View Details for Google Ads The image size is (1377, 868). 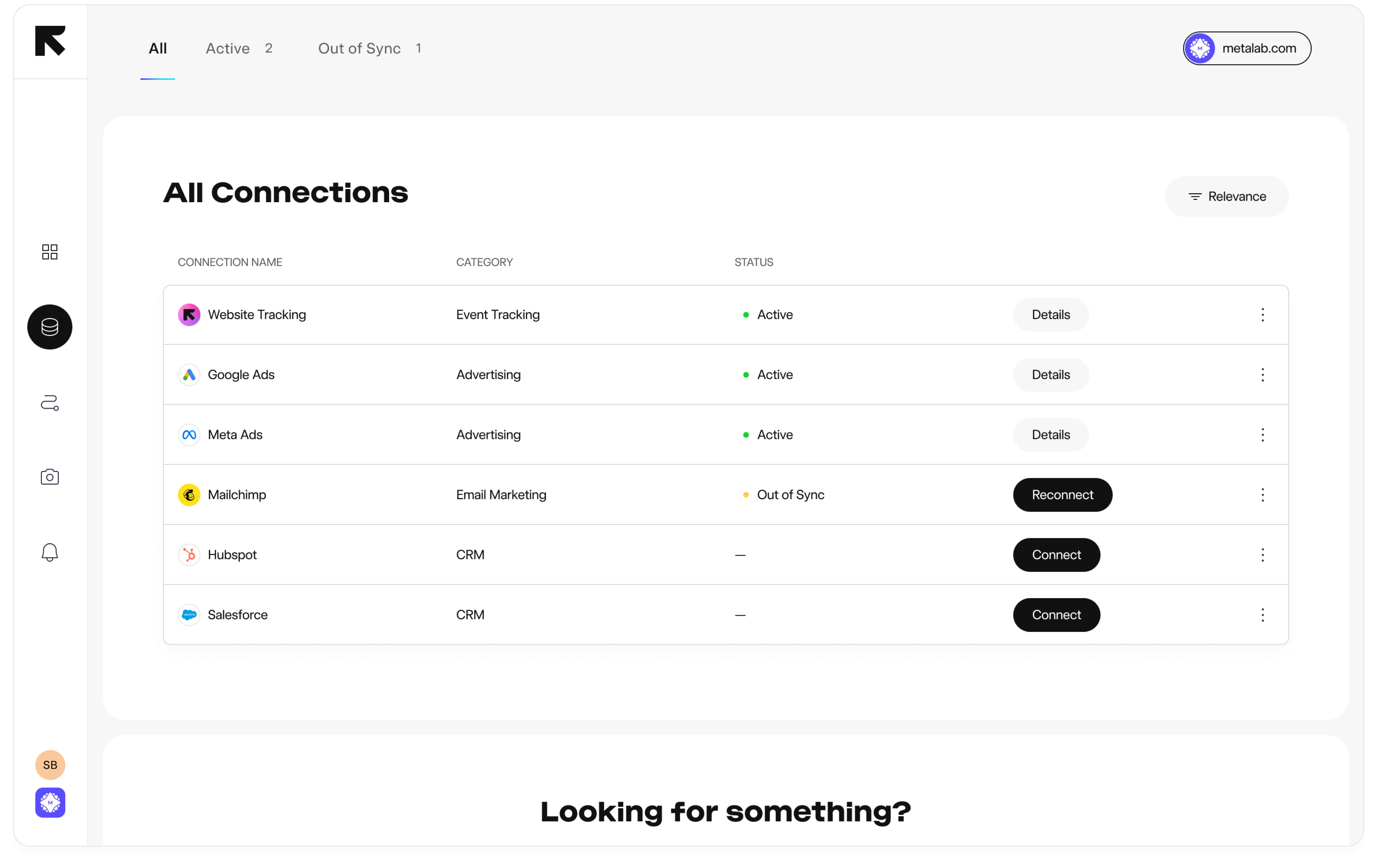coord(1050,375)
